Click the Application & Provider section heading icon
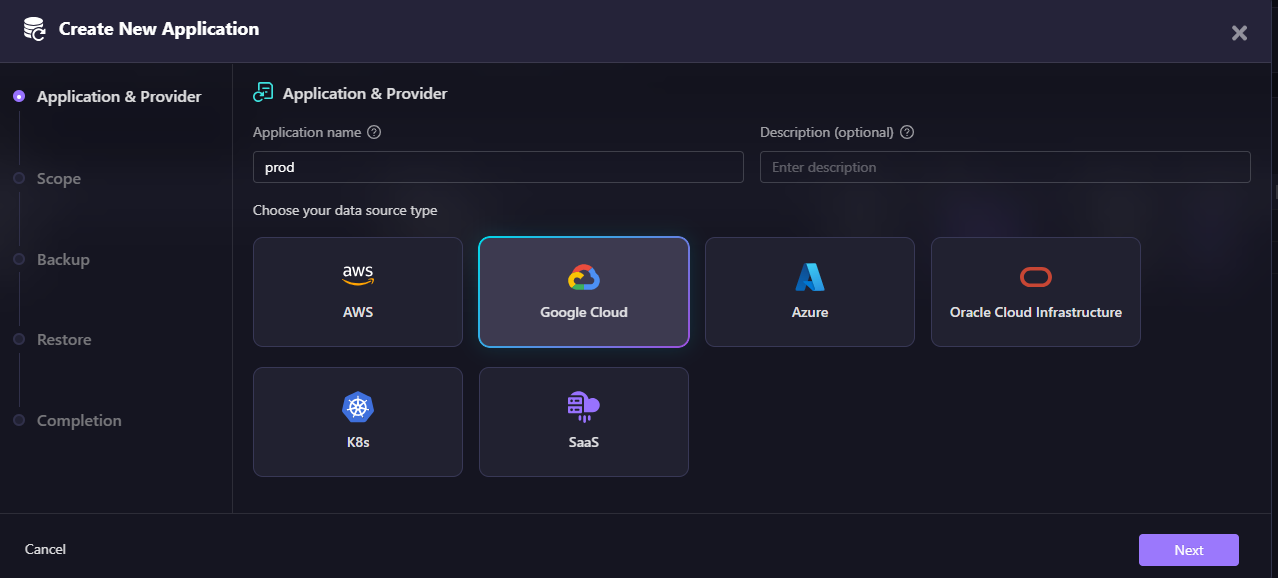This screenshot has height=578, width=1278. pyautogui.click(x=263, y=93)
